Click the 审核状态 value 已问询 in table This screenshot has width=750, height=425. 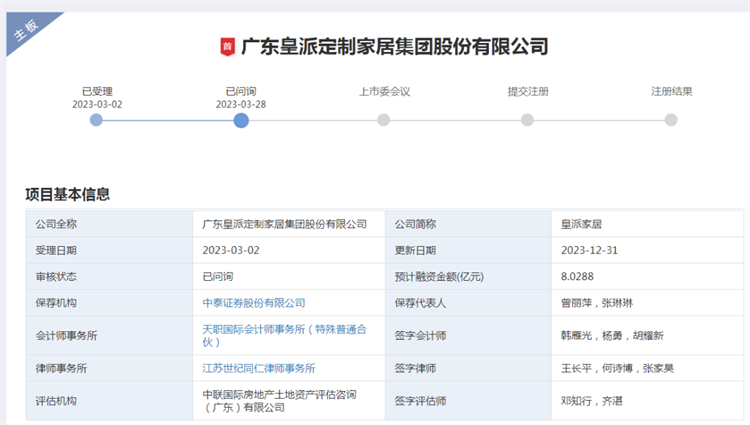[218, 276]
